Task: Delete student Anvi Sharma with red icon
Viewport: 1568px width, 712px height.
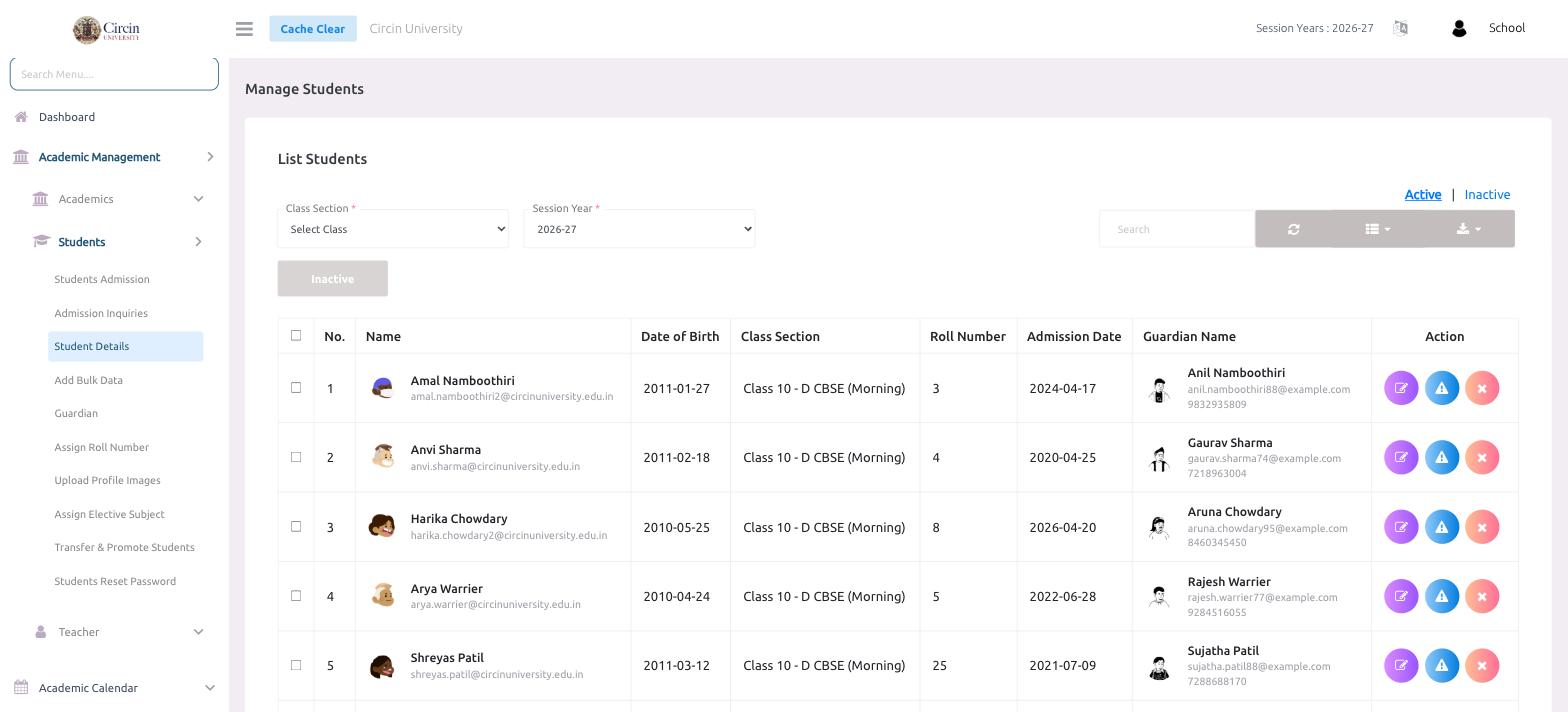Action: tap(1482, 457)
